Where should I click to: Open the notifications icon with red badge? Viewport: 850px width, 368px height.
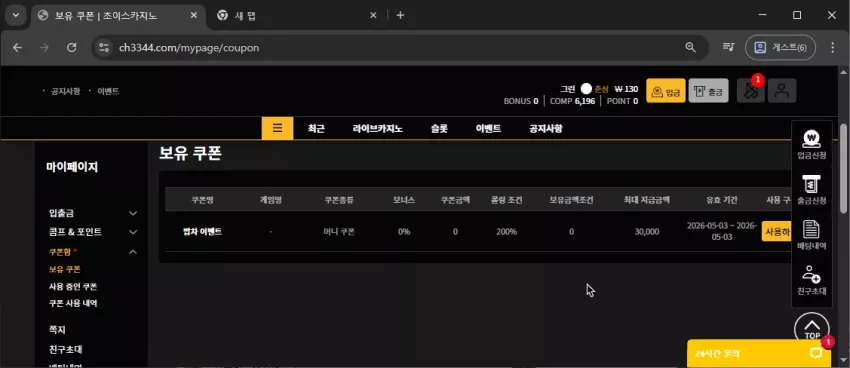pyautogui.click(x=750, y=91)
